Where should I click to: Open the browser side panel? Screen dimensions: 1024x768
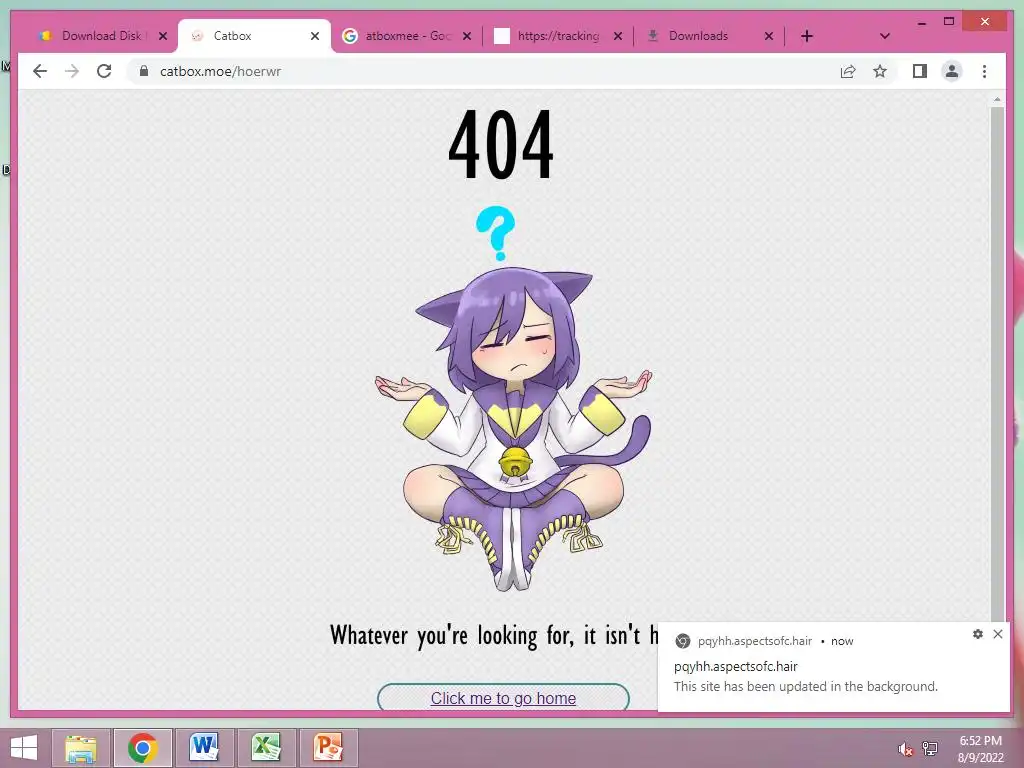(x=920, y=71)
